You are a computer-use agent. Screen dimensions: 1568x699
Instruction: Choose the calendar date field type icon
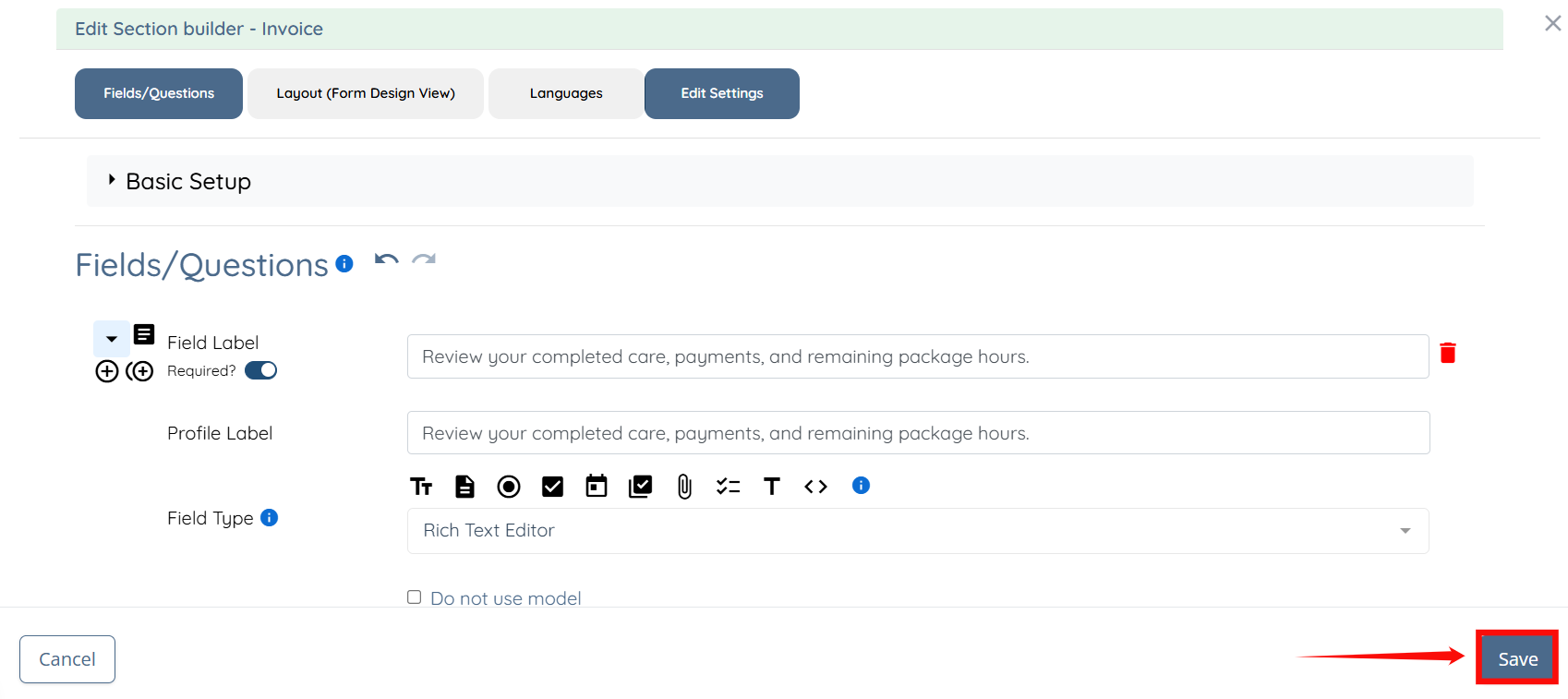(x=597, y=486)
